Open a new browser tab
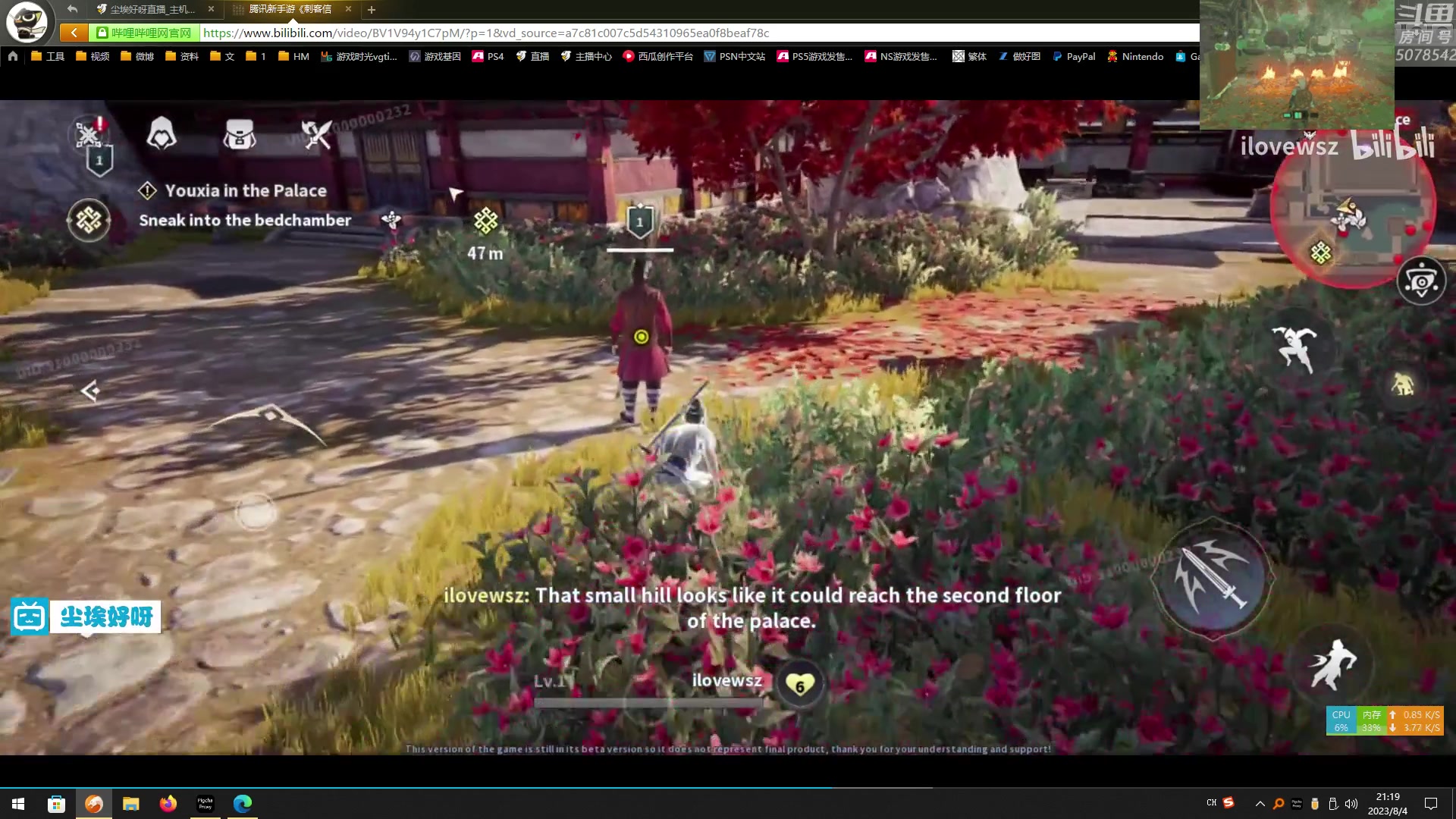1456x819 pixels. (x=372, y=10)
